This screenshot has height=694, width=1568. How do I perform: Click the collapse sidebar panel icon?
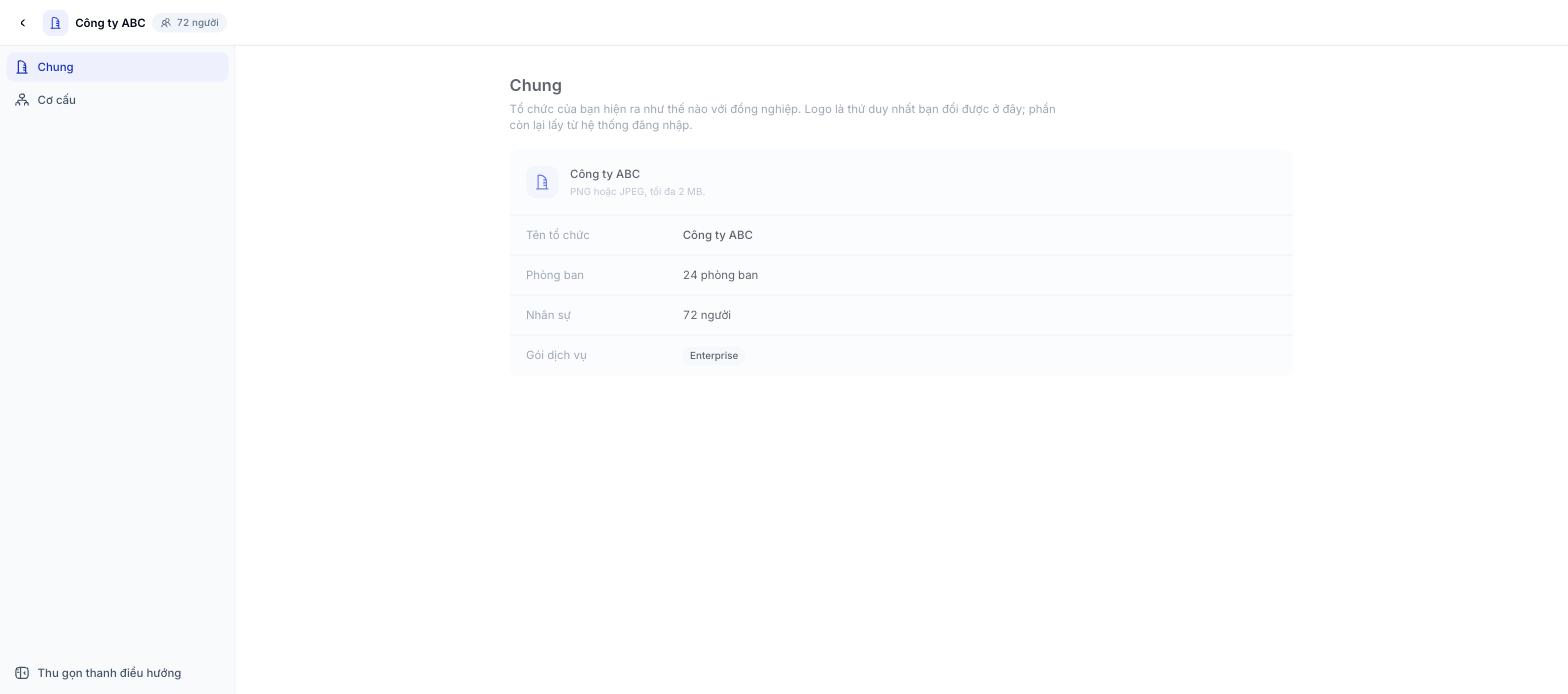[22, 673]
